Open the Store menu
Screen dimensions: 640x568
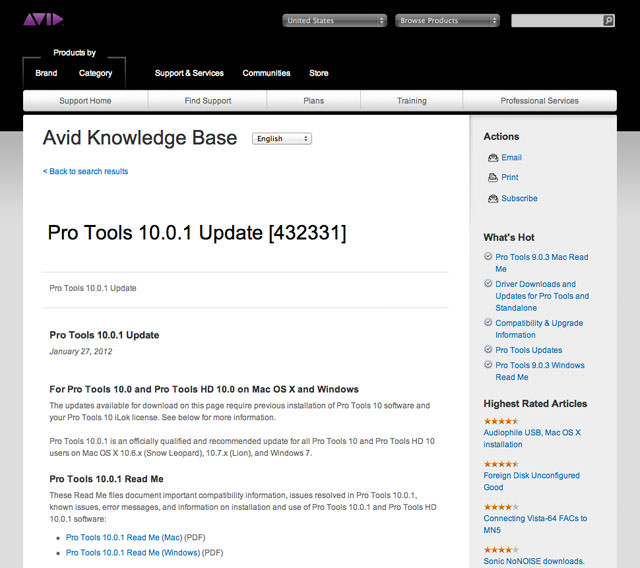tap(319, 73)
